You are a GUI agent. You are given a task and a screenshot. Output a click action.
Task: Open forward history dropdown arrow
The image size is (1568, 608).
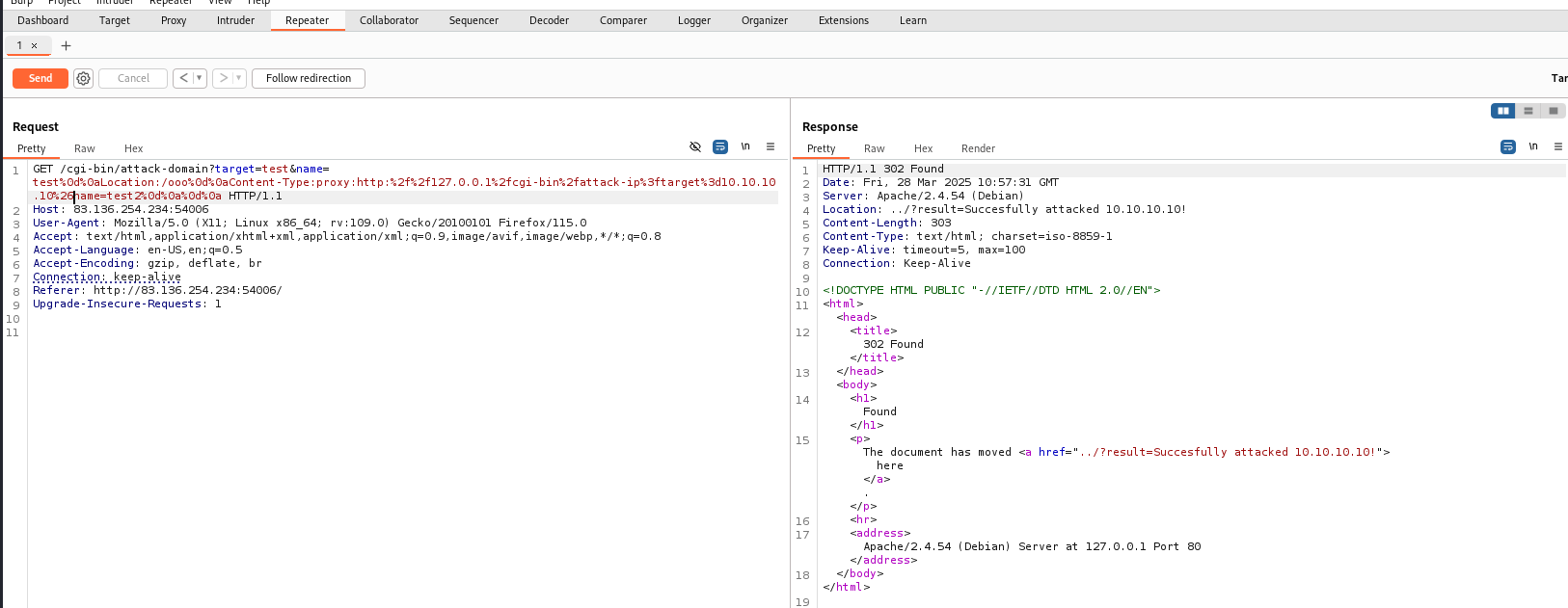pos(239,78)
